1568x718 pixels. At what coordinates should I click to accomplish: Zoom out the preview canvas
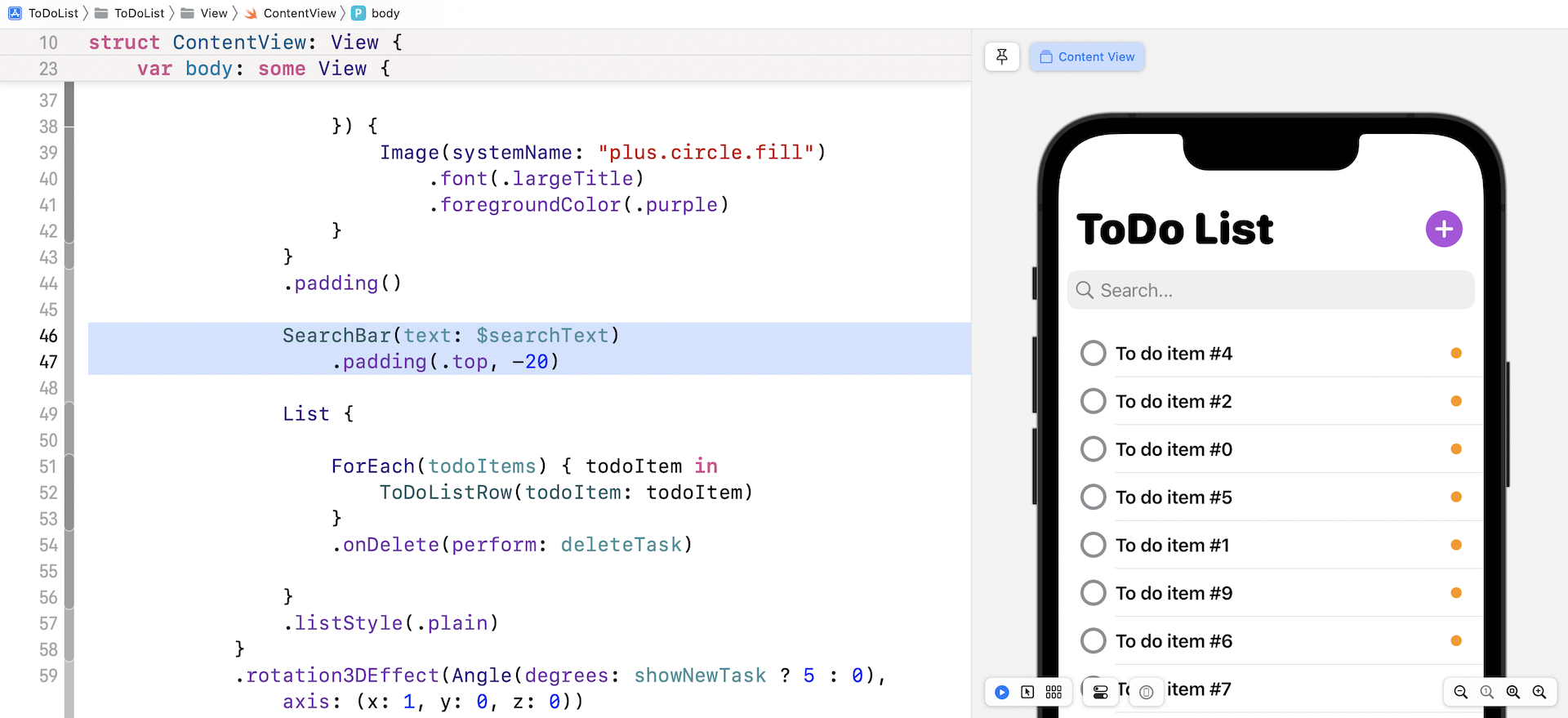1461,692
